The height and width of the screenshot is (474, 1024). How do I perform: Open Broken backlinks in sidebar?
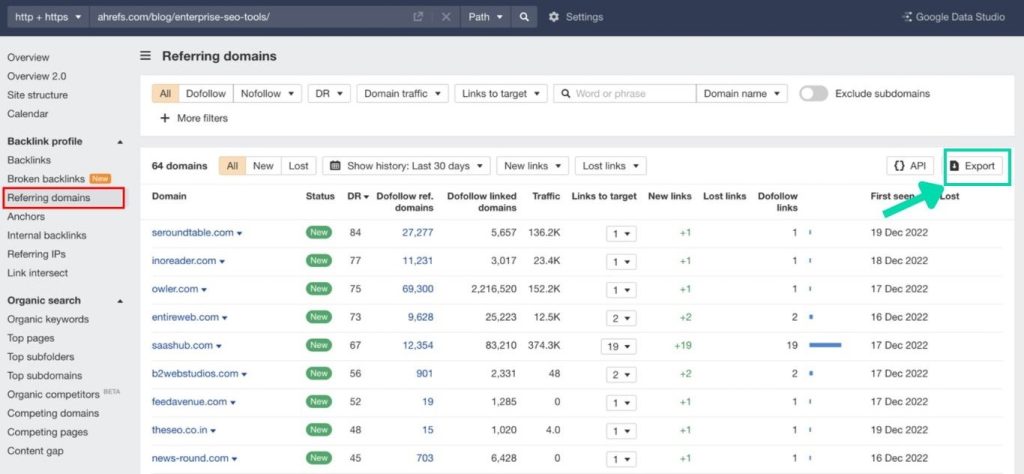click(x=46, y=179)
